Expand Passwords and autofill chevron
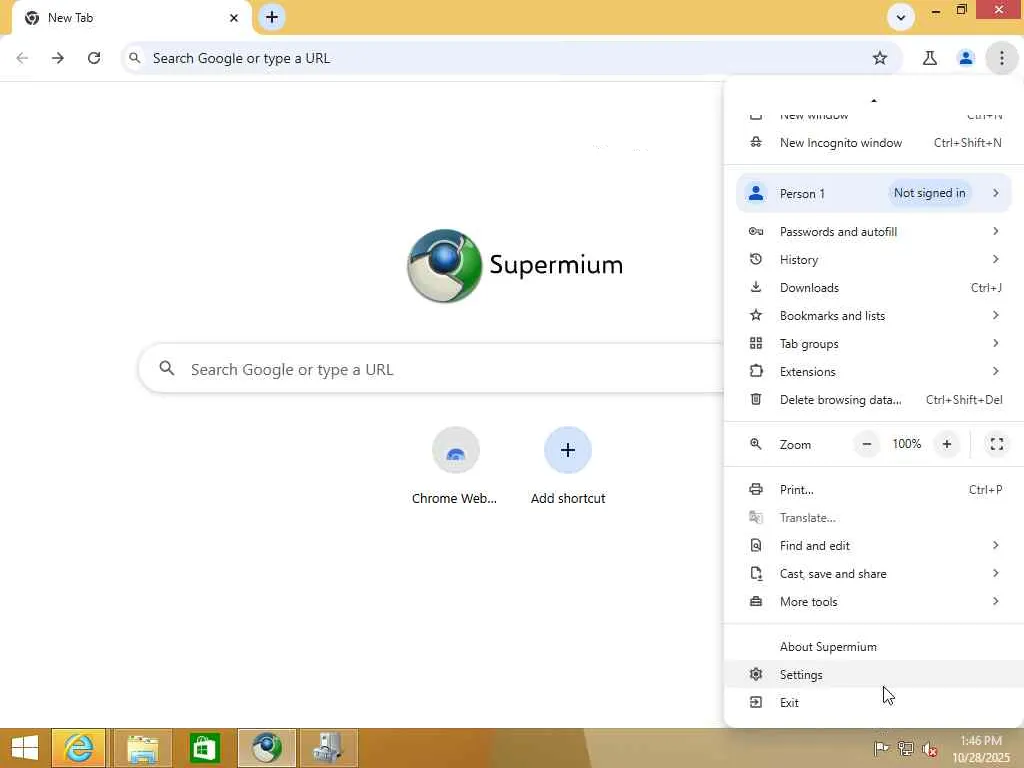The height and width of the screenshot is (768, 1024). coord(995,231)
